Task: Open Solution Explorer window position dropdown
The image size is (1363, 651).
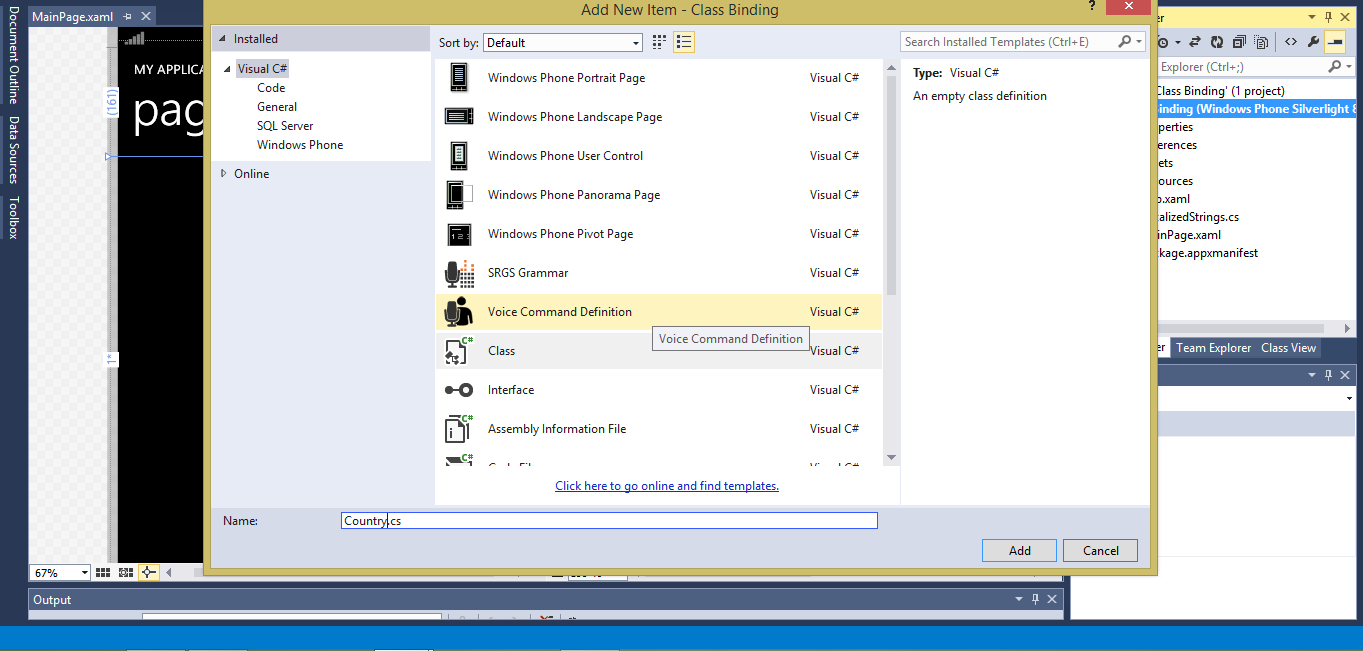Action: click(1313, 18)
